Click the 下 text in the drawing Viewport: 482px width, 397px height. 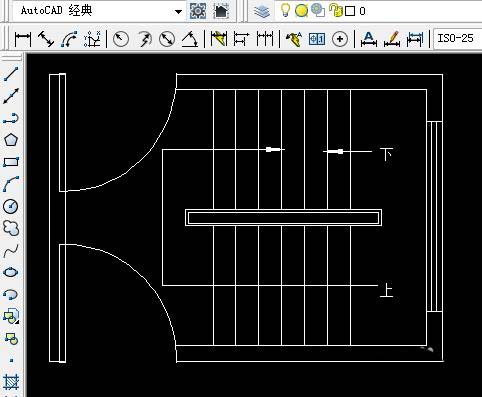387,154
